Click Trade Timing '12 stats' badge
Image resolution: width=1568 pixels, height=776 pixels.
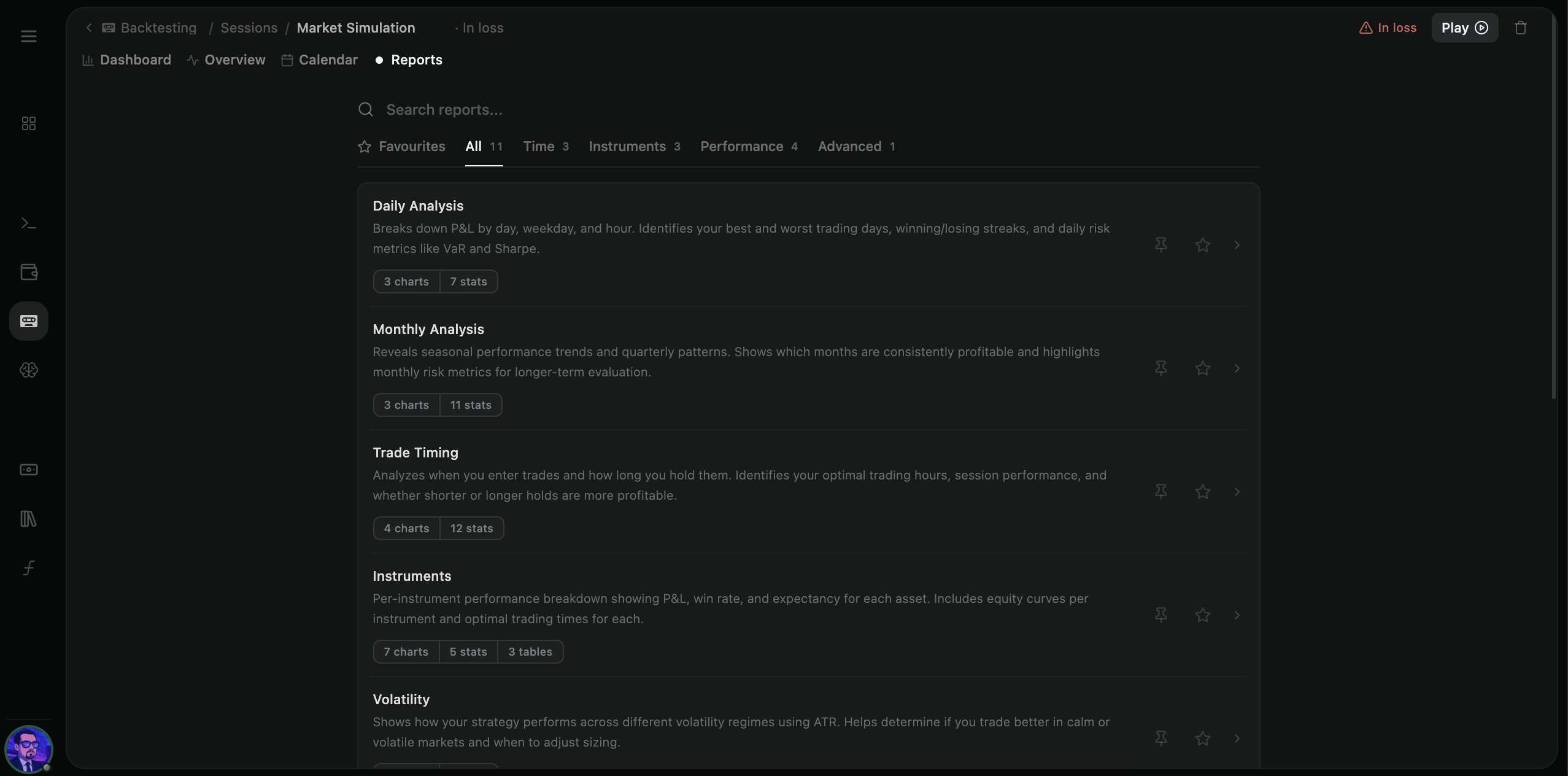click(472, 528)
